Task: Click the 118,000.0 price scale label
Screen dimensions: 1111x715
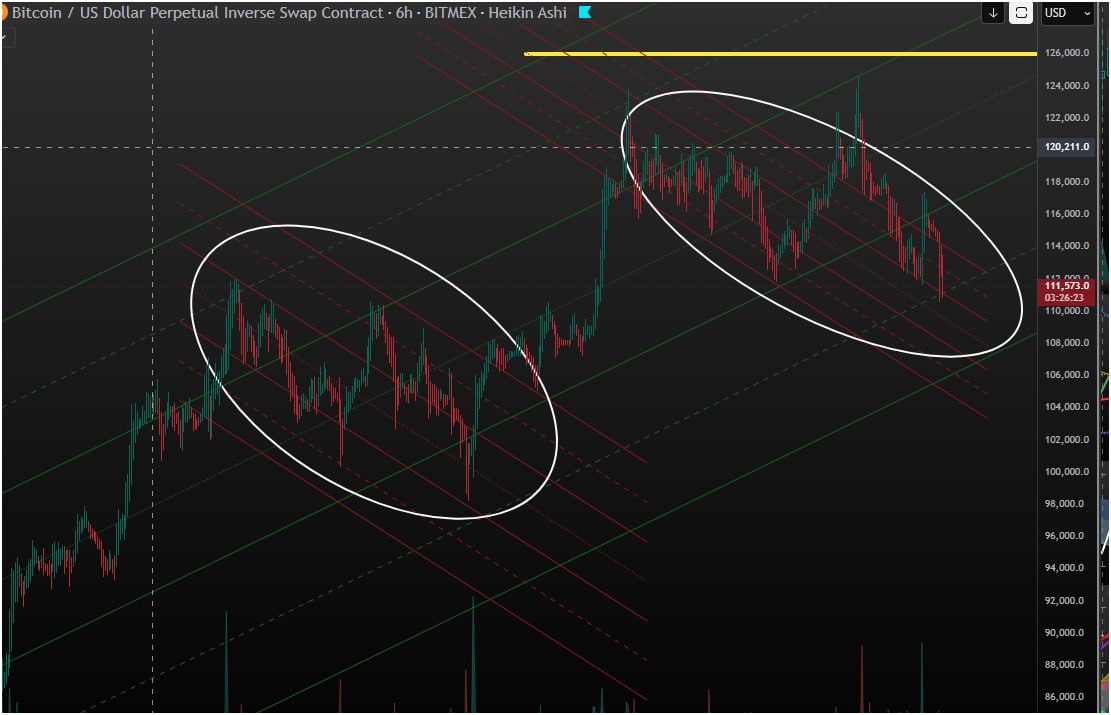Action: tap(1066, 181)
